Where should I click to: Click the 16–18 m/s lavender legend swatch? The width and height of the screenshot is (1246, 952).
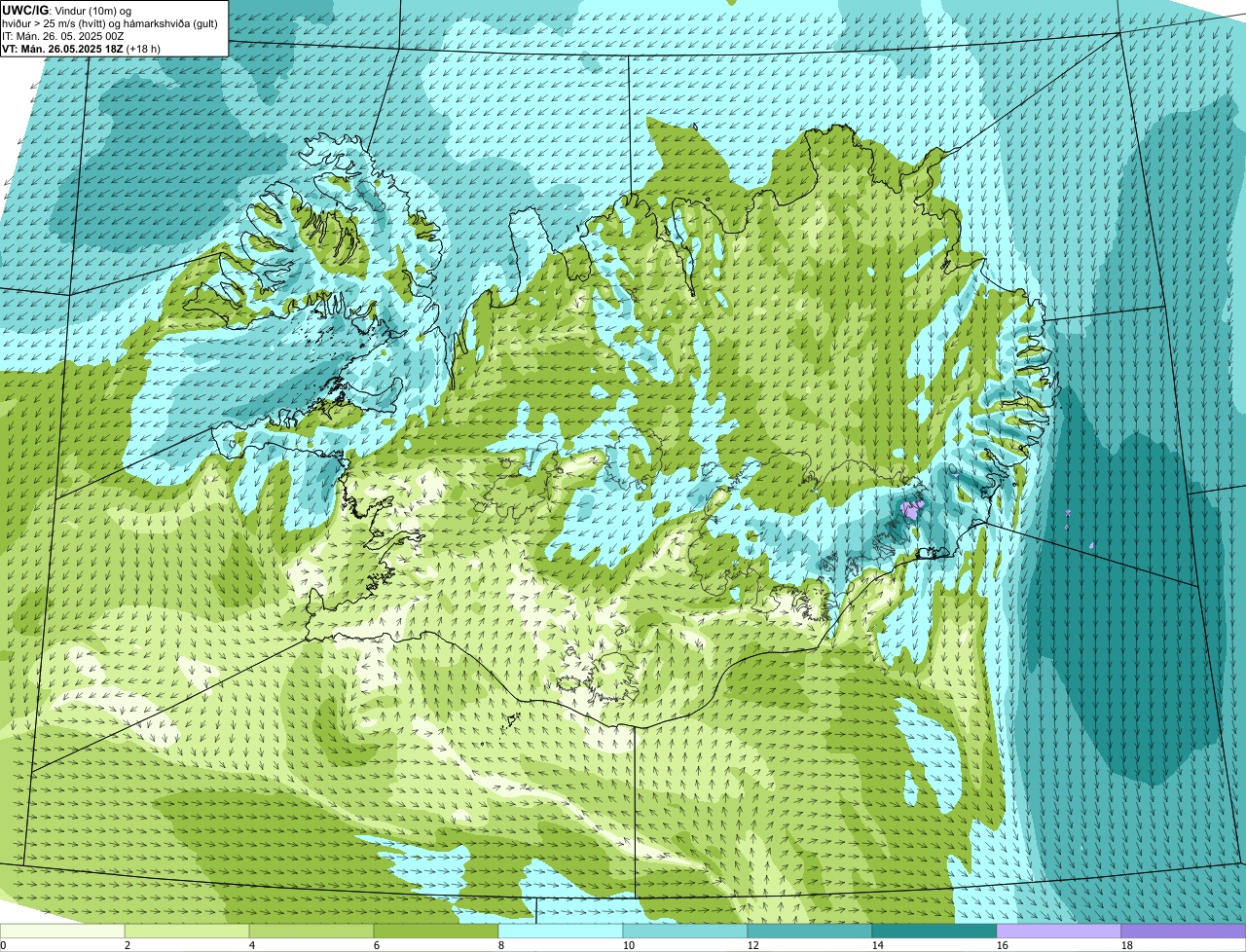coord(1059,932)
